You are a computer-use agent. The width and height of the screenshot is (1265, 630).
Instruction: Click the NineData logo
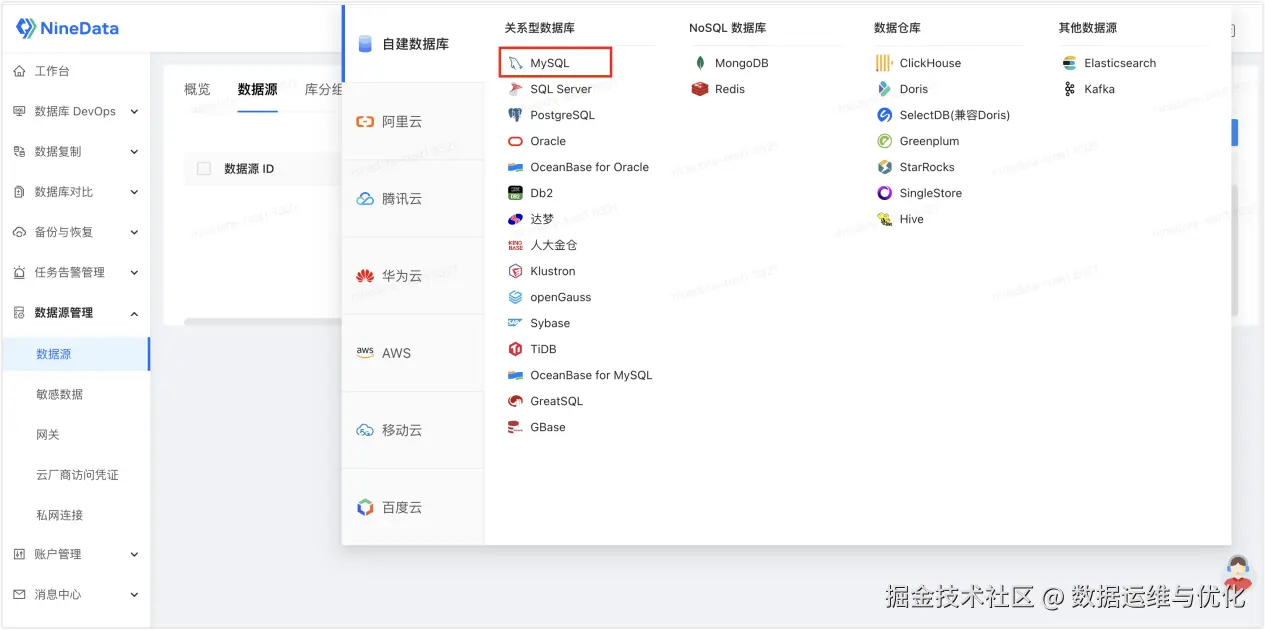[x=67, y=28]
